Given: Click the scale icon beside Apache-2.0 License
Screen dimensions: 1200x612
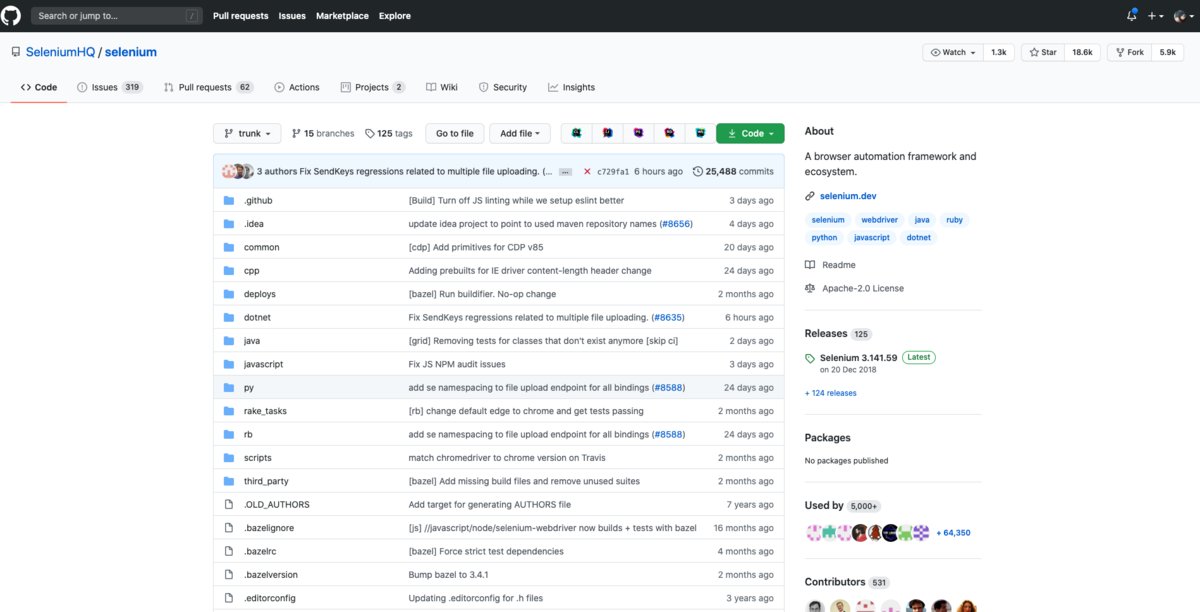Looking at the screenshot, I should coord(810,288).
